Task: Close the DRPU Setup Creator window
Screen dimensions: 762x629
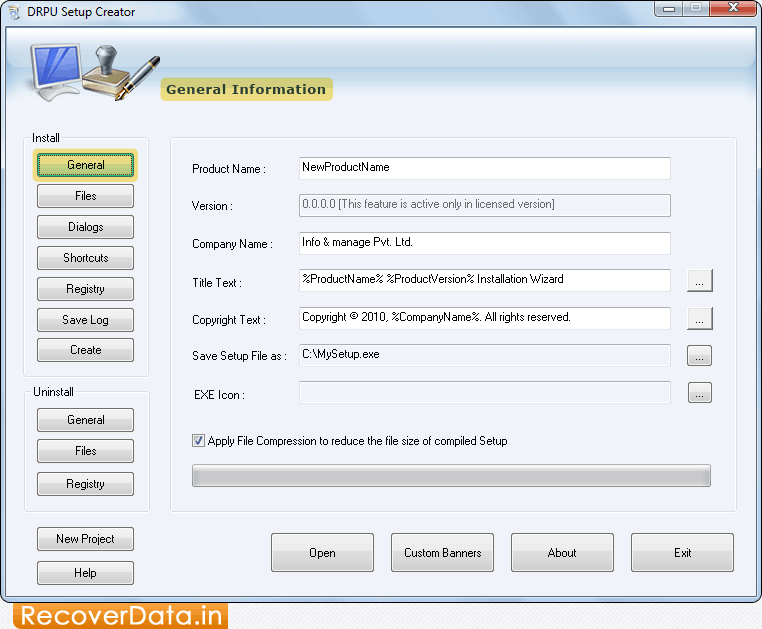Action: (x=733, y=8)
